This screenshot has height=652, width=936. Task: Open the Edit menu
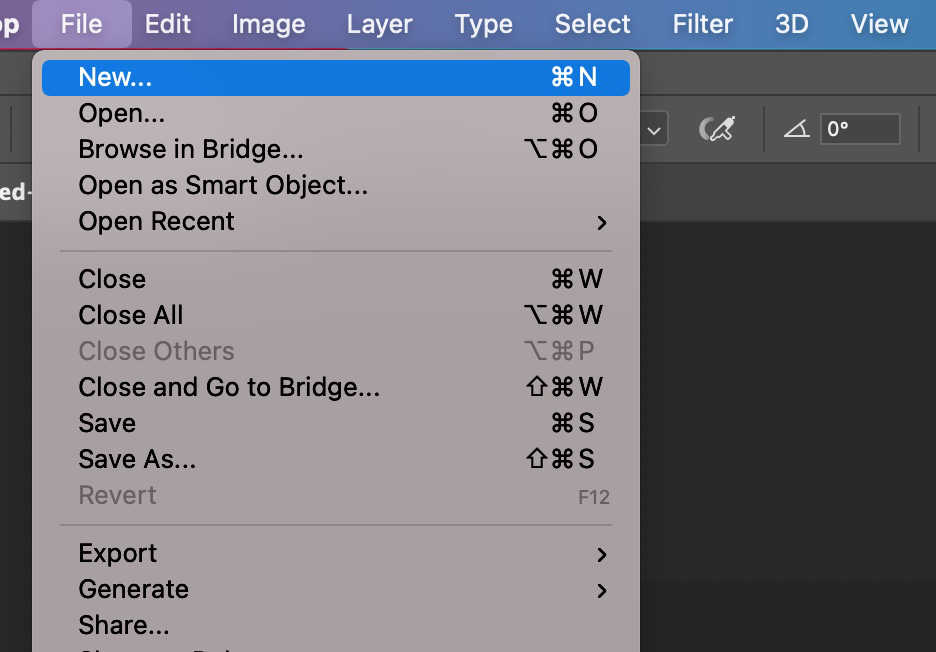(168, 24)
